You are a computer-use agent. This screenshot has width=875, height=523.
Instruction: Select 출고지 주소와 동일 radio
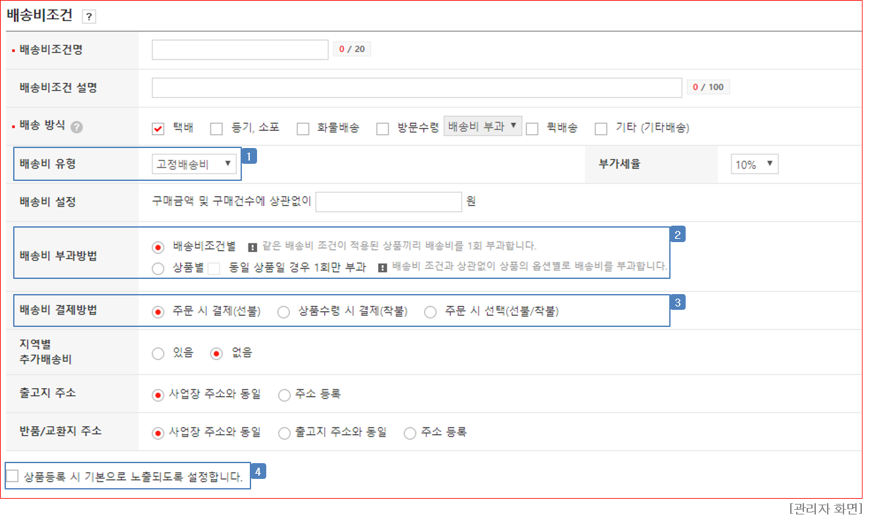(x=284, y=433)
